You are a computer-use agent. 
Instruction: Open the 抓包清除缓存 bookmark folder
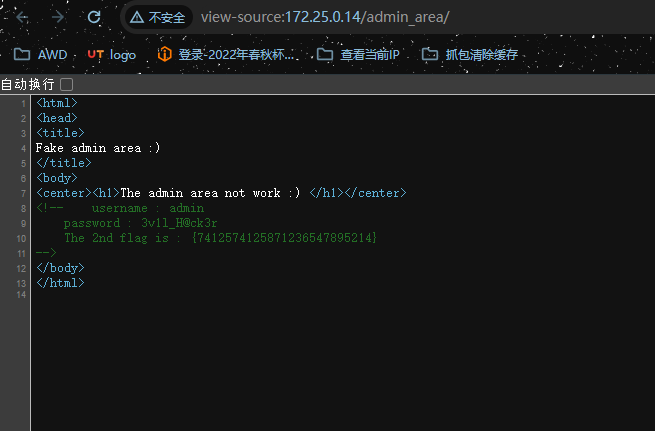[470, 55]
